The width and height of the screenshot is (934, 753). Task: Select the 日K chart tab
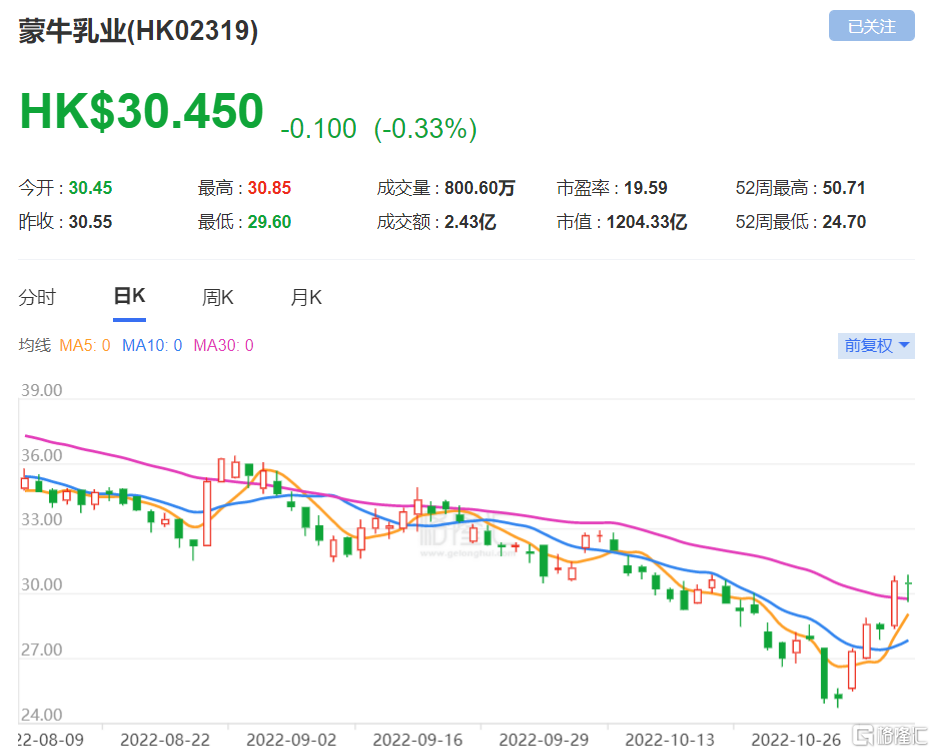click(129, 296)
